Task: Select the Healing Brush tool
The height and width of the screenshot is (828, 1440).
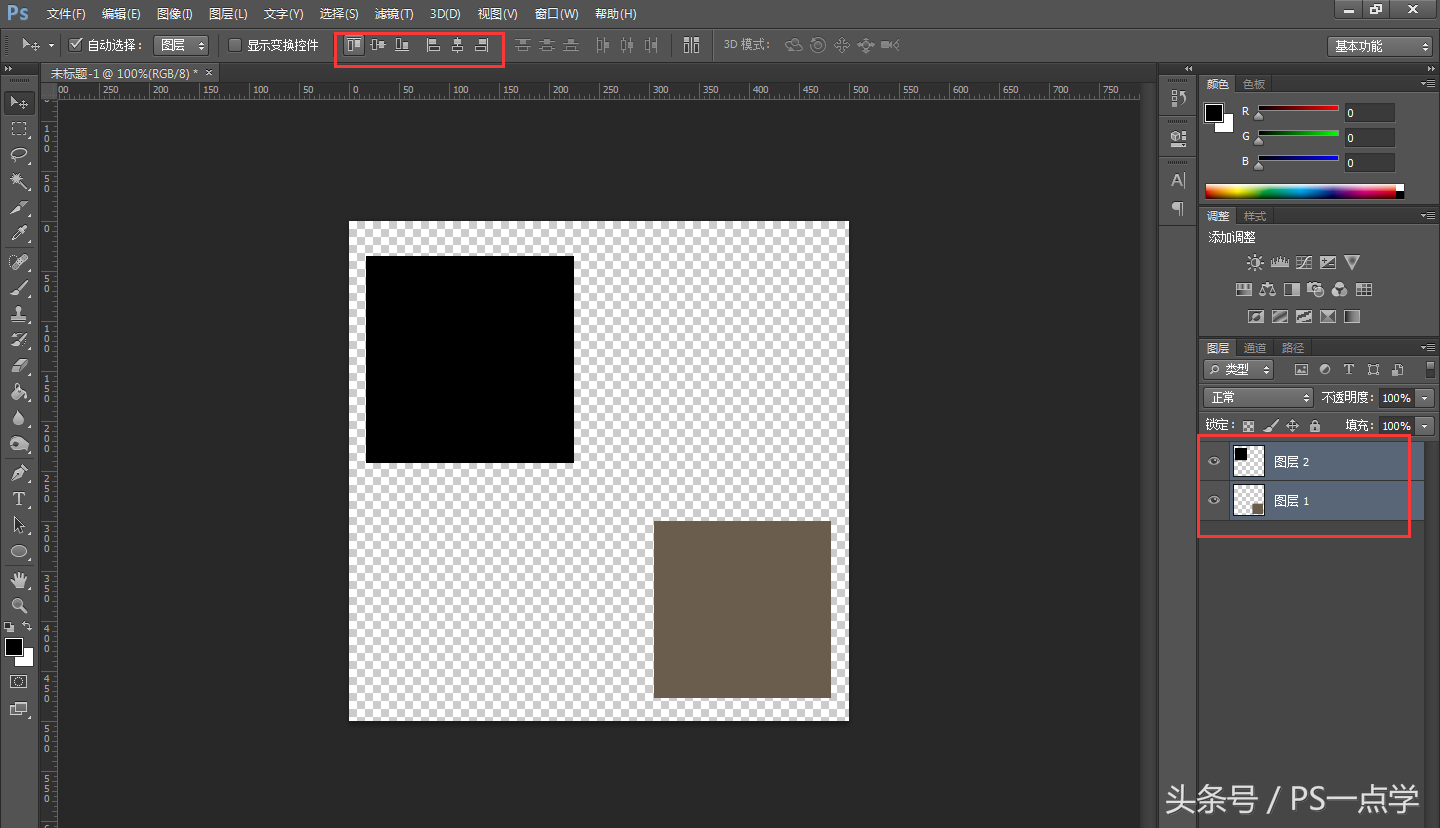Action: click(x=19, y=261)
